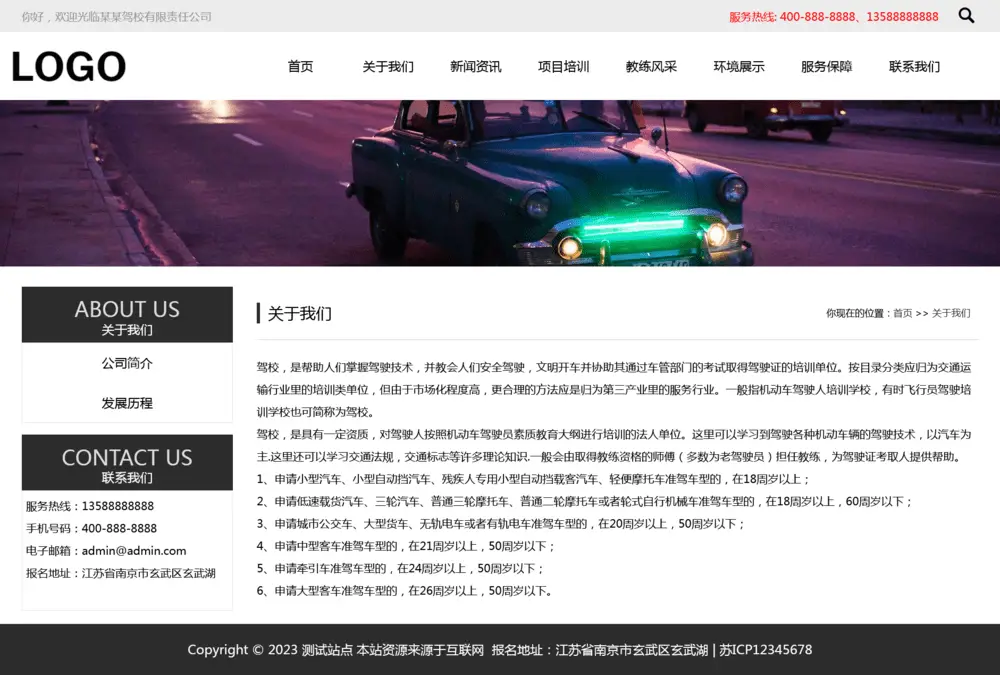This screenshot has width=1000, height=675.
Task: Open the 新闻资讯 navigation menu item
Action: click(476, 66)
